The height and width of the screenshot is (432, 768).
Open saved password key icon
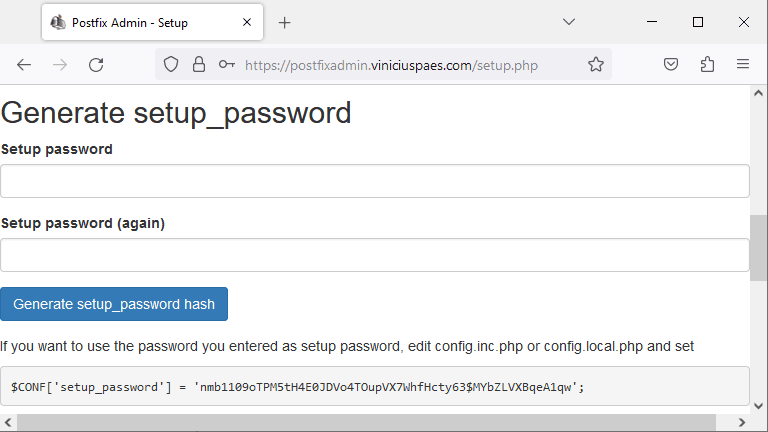click(227, 64)
